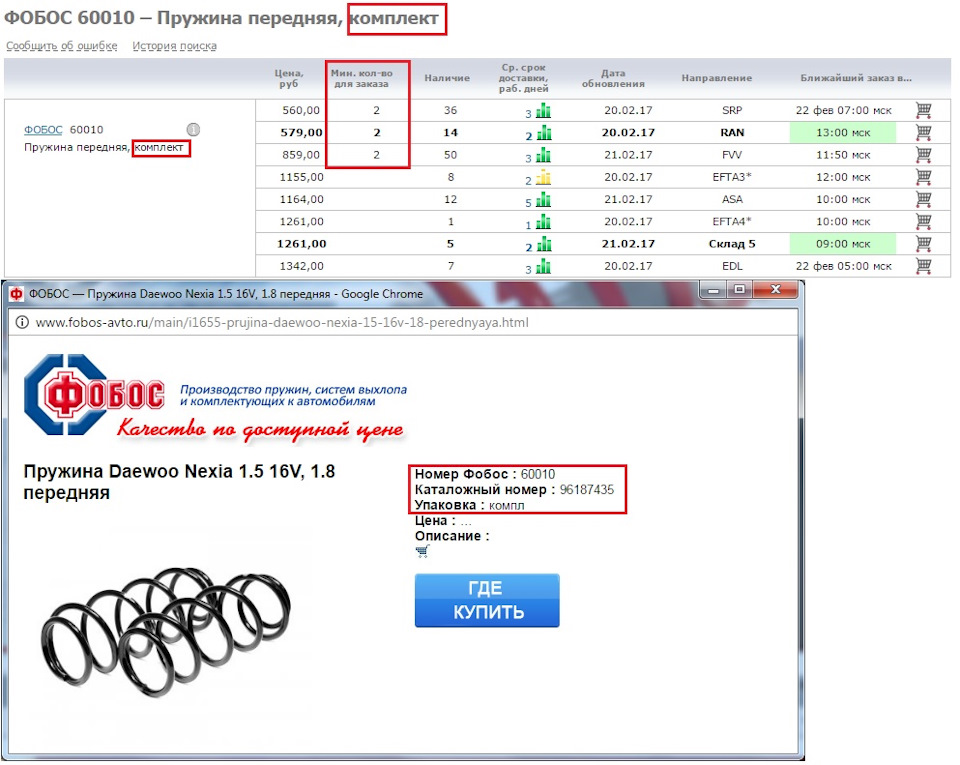This screenshot has height=765, width=960.
Task: Click the SRP direction cell
Action: (x=732, y=110)
